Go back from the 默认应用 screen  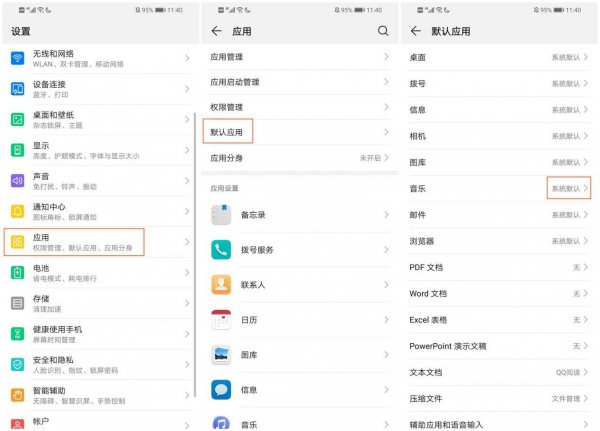416,31
